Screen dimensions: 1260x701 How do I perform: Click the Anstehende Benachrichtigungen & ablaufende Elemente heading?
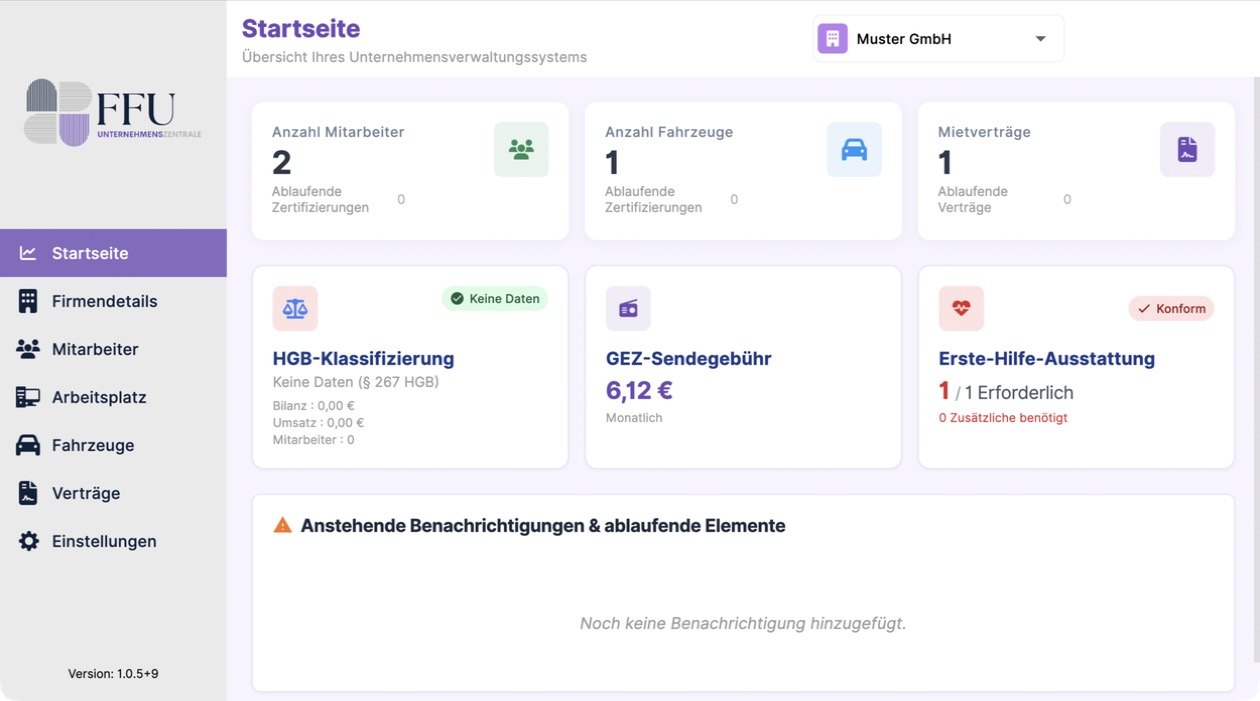click(543, 525)
